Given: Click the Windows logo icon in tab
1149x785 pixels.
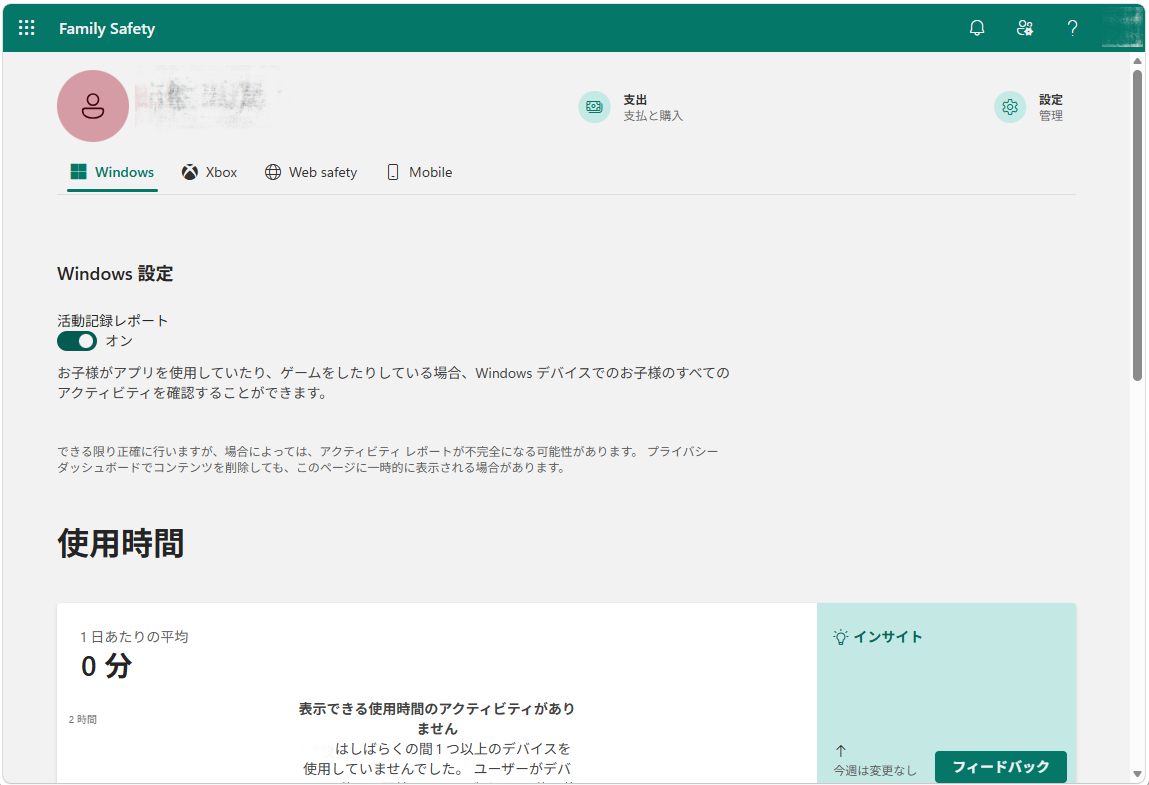Looking at the screenshot, I should tap(78, 172).
